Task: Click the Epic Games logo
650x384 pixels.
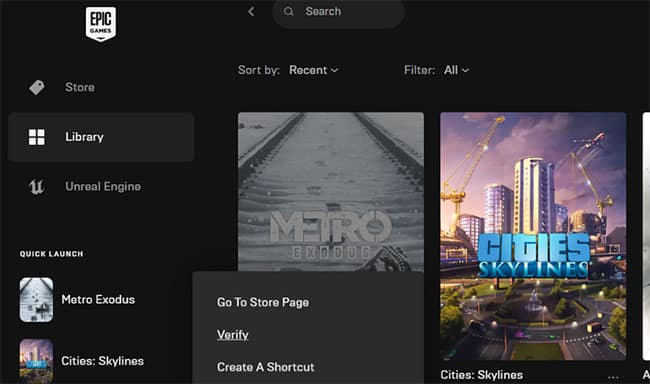Action: pyautogui.click(x=101, y=24)
